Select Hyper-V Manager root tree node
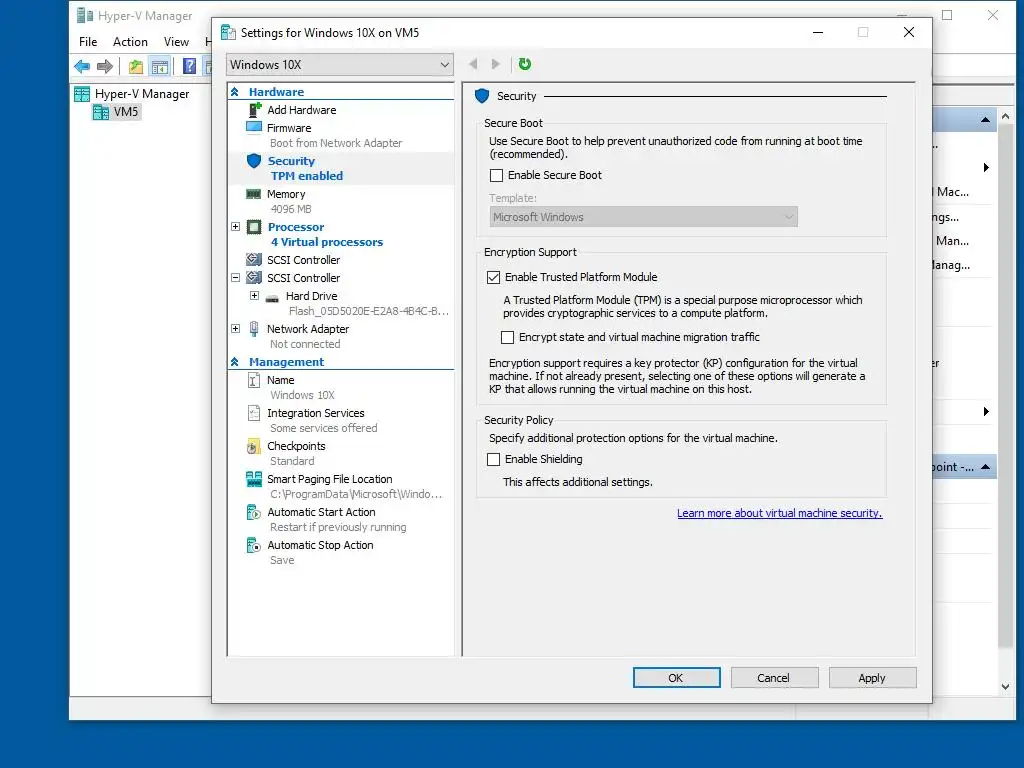1024x768 pixels. pos(142,94)
